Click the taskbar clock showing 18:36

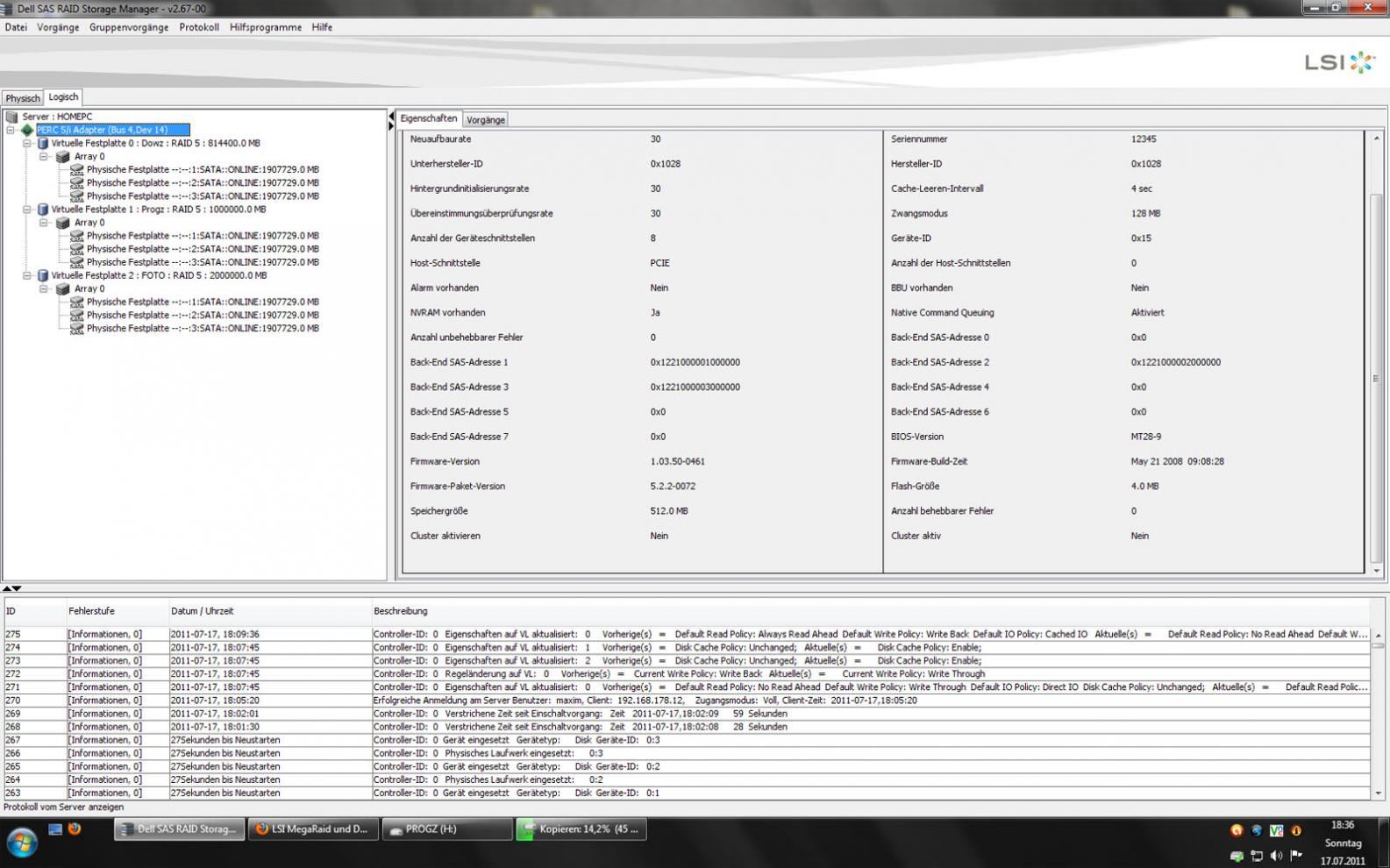click(x=1343, y=825)
